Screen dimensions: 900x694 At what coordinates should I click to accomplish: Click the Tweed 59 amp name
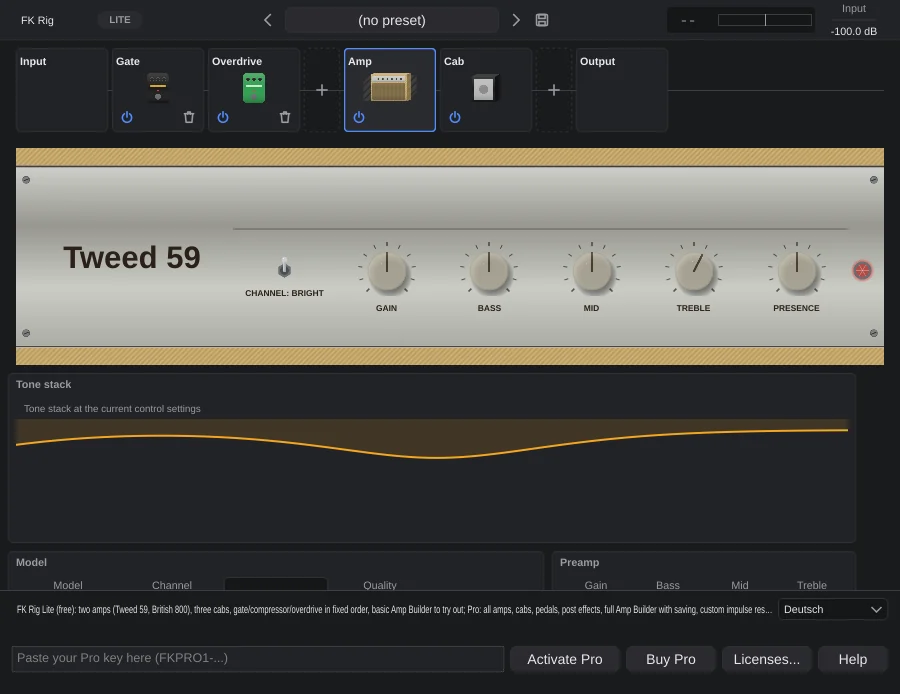132,257
